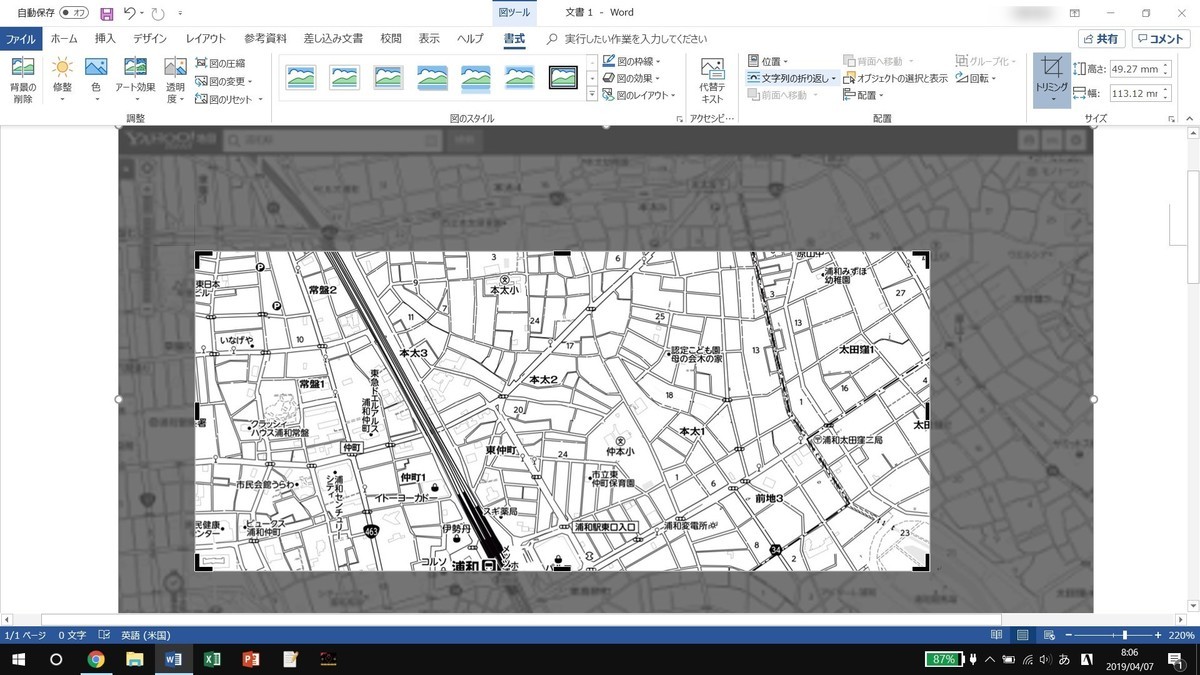
Task: Switch to the ホーム (Home) tab
Action: pos(64,39)
